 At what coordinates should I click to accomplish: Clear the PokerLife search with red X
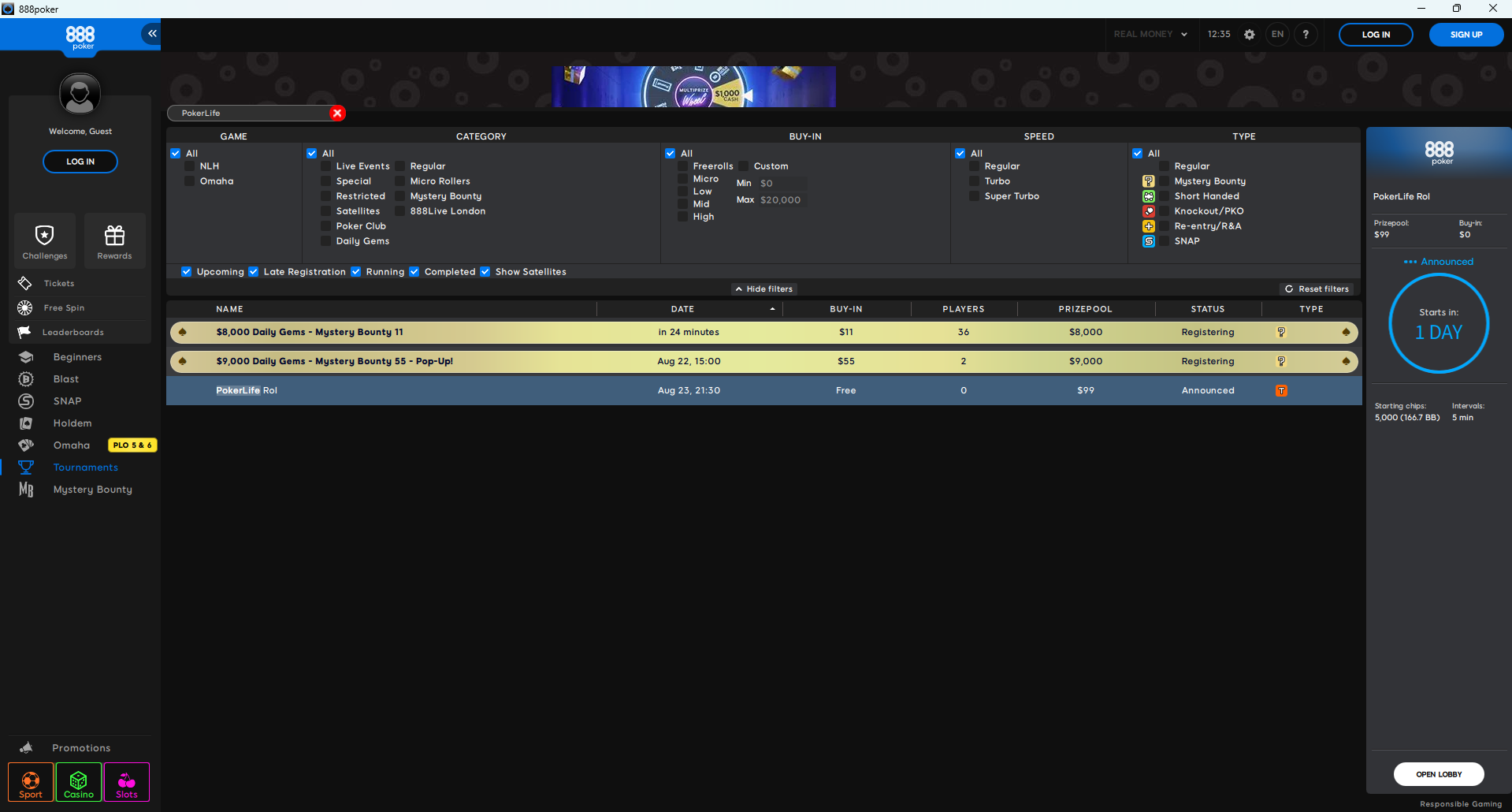pyautogui.click(x=337, y=113)
